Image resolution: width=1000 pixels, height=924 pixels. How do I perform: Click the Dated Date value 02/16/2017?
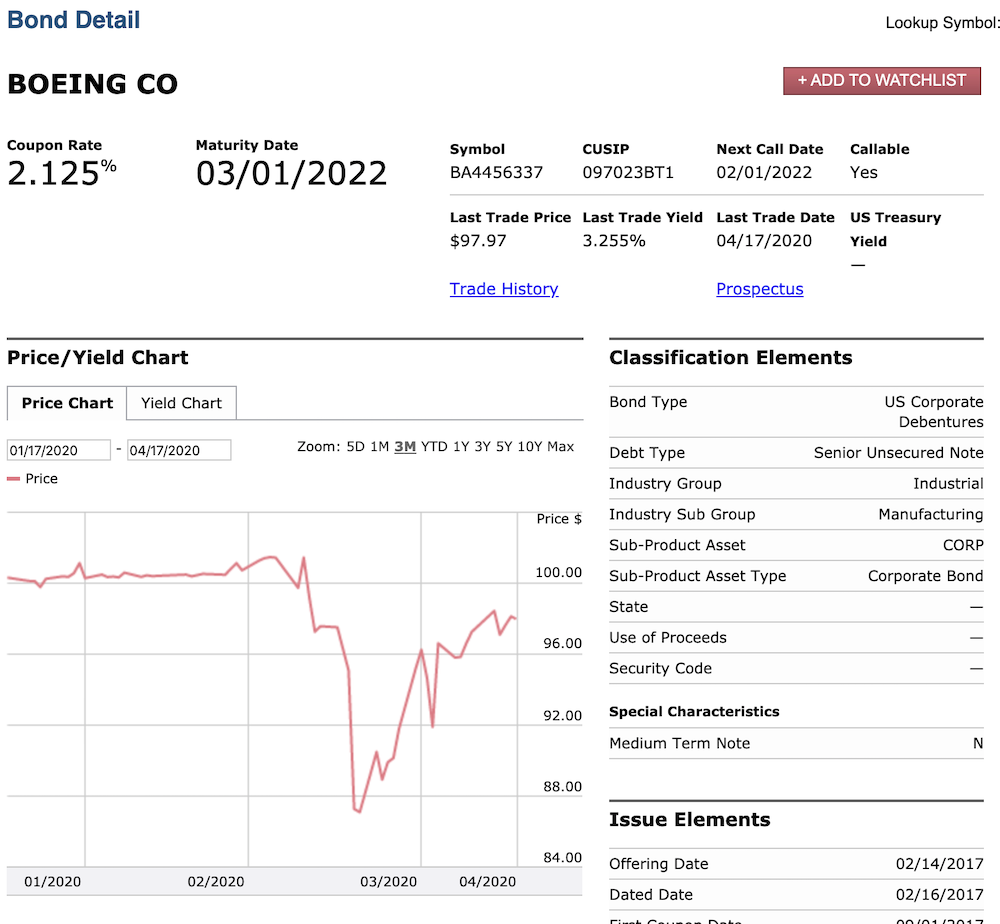point(939,895)
